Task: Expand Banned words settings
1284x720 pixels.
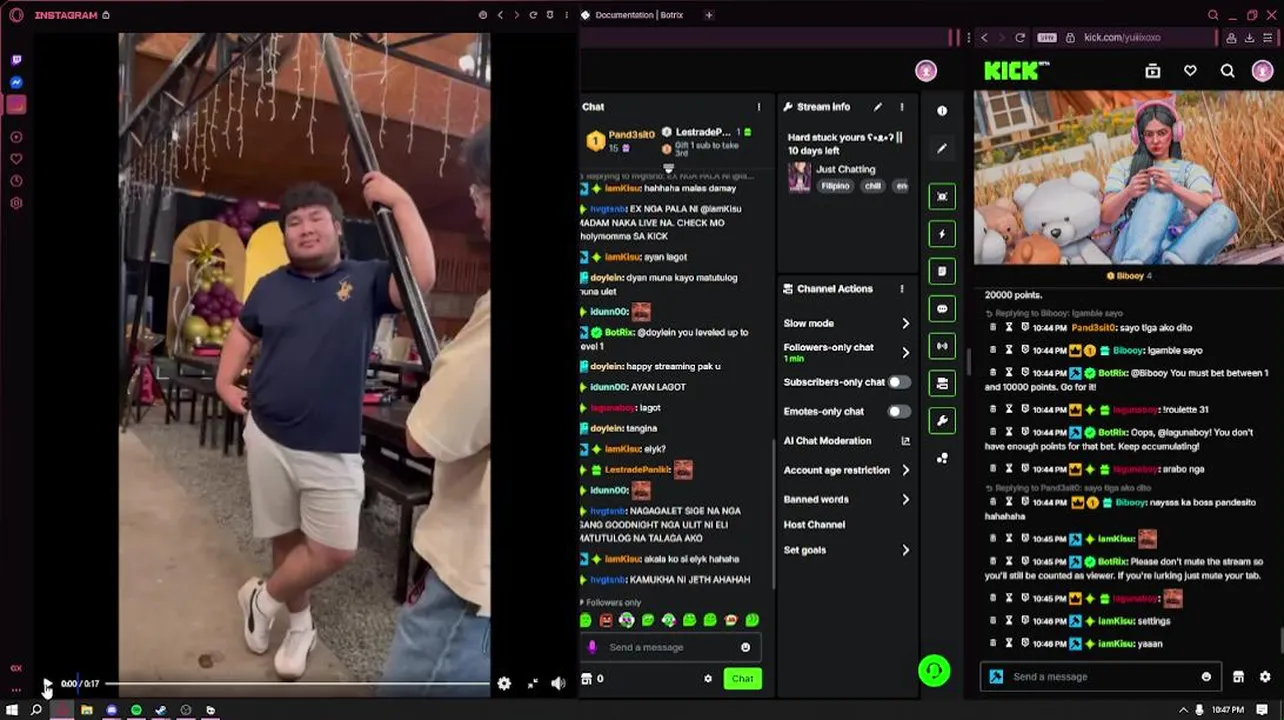Action: [846, 499]
